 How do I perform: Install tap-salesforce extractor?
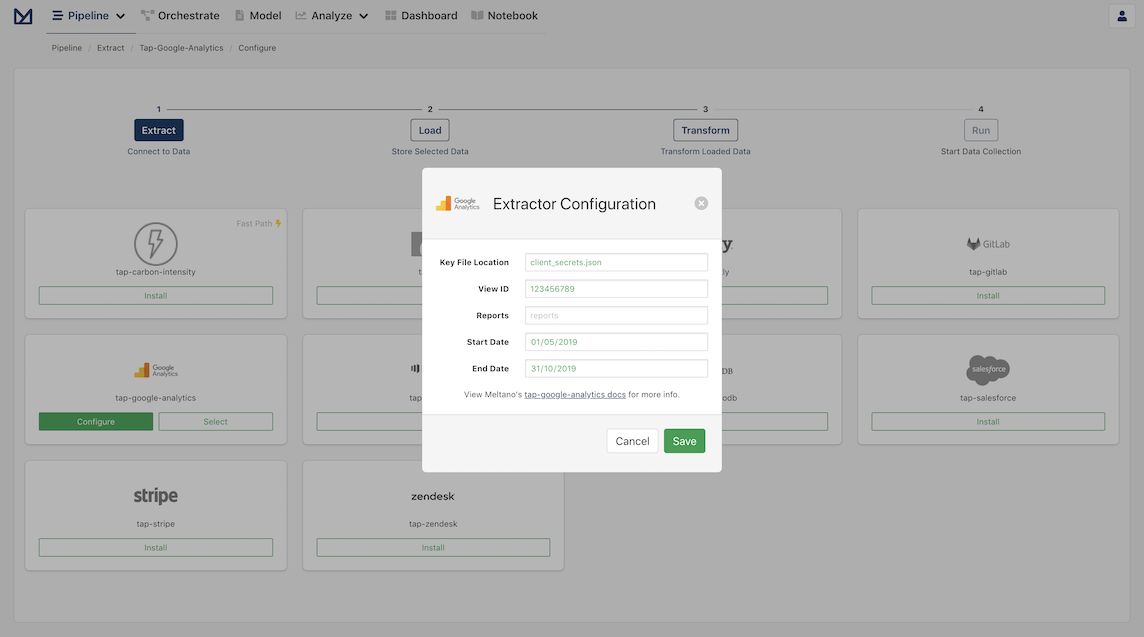tap(988, 422)
